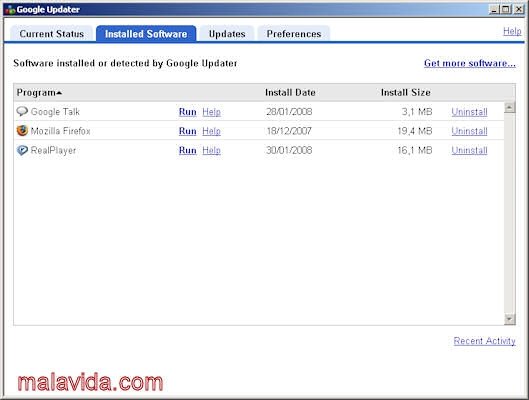Select the Mozilla Firefox program name
The image size is (529, 400).
click(x=61, y=131)
